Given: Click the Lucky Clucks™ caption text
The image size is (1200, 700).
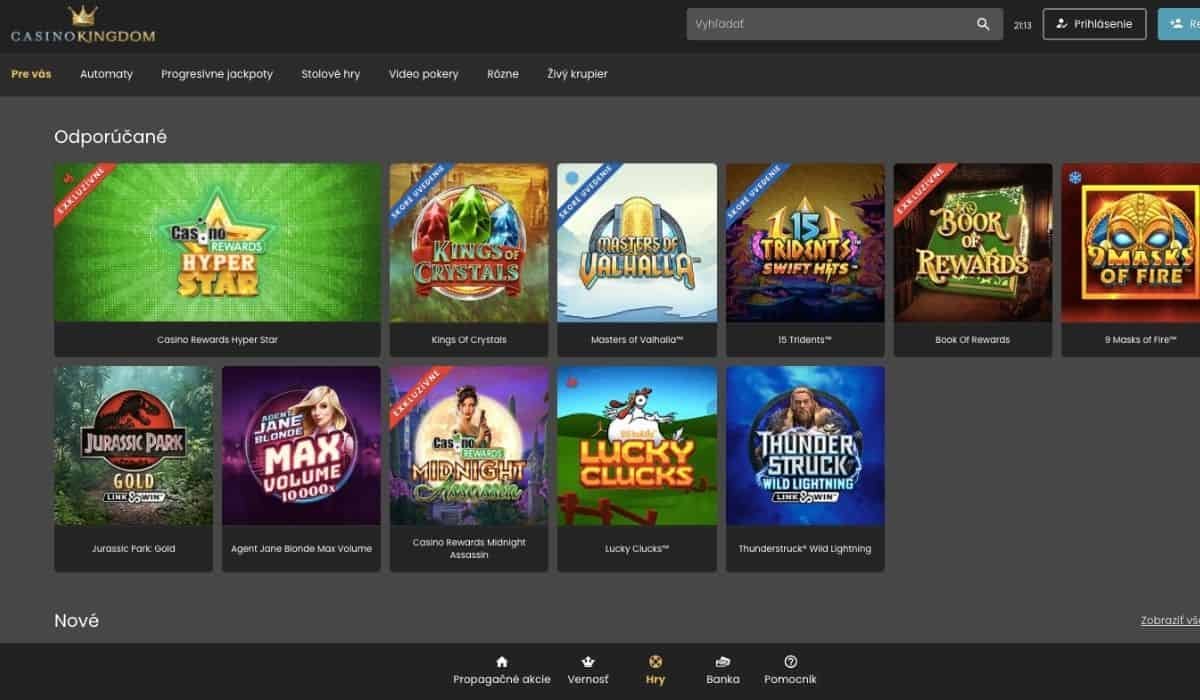Looking at the screenshot, I should [x=637, y=549].
